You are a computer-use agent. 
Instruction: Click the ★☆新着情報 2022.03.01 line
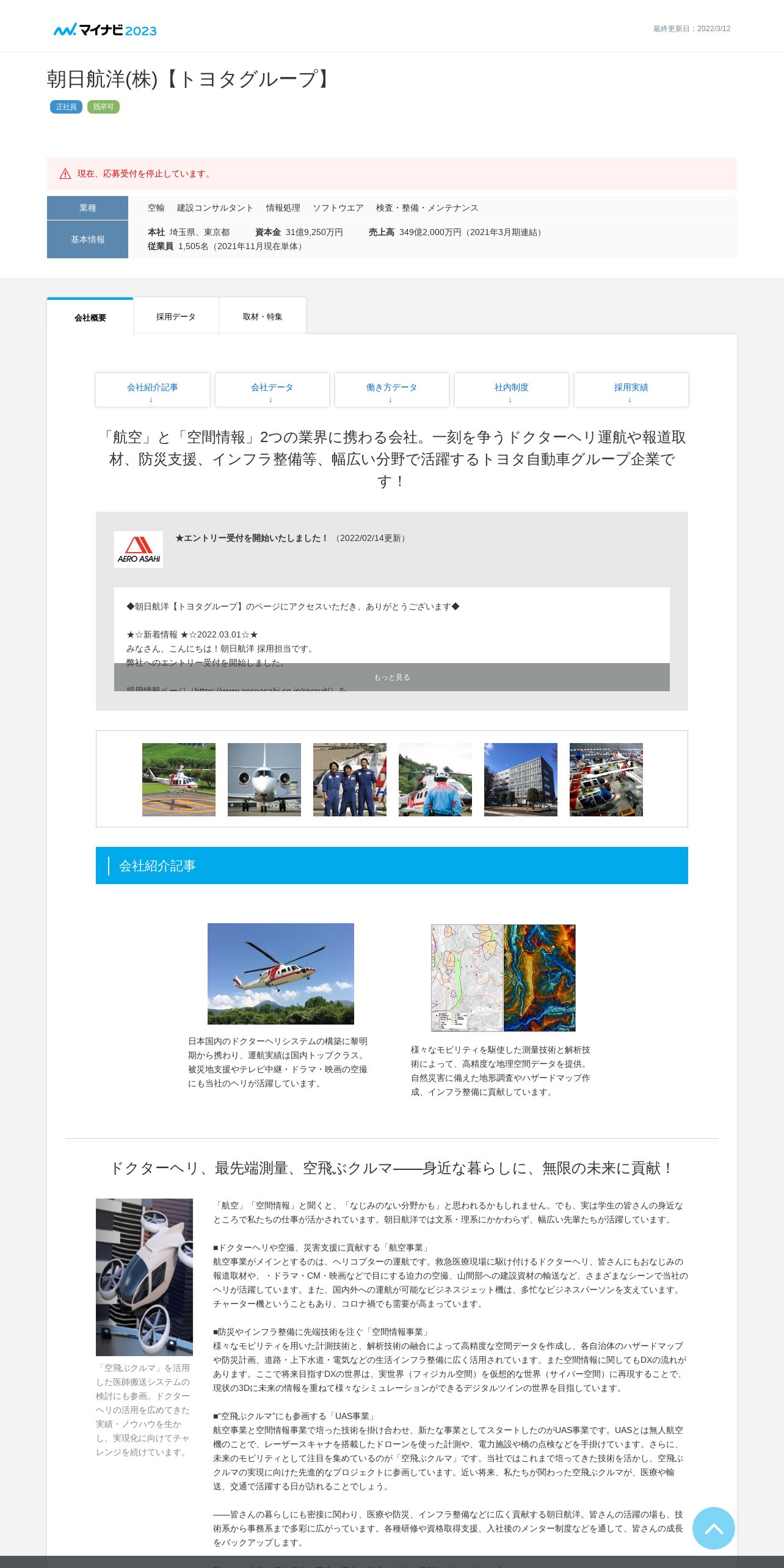click(192, 634)
